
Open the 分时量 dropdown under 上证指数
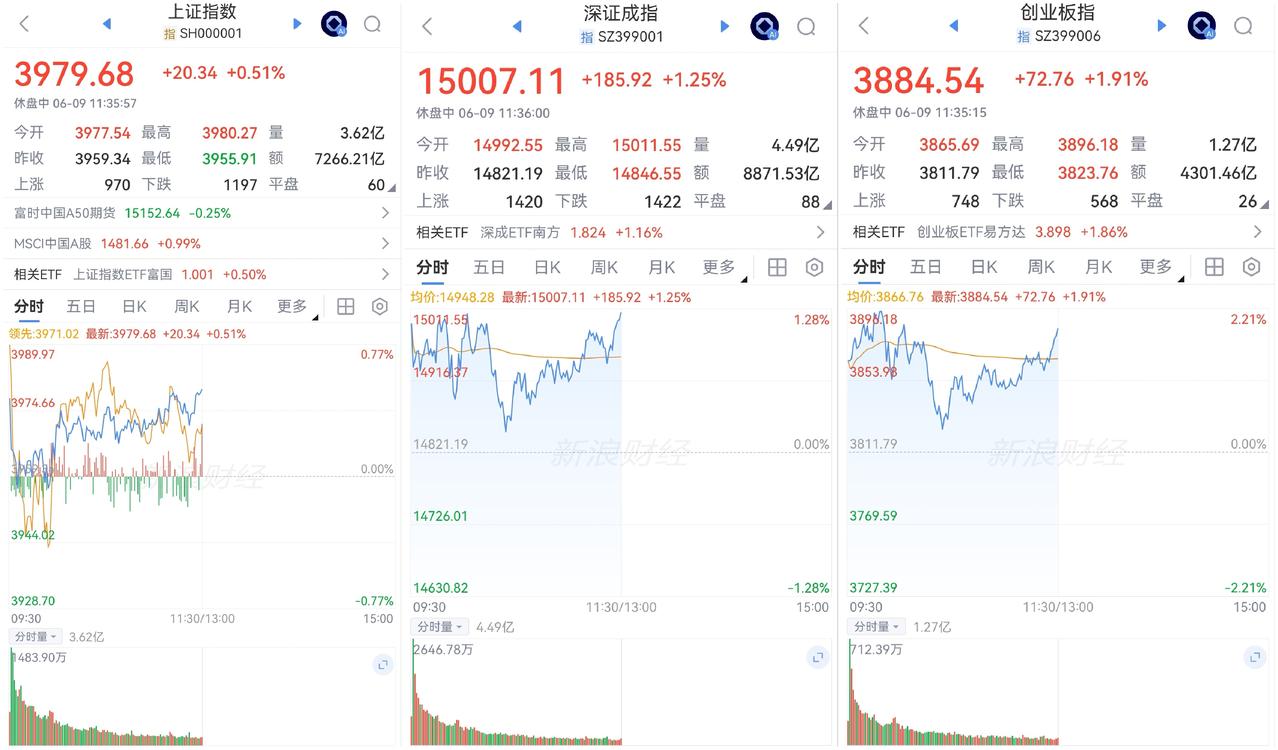coord(36,636)
